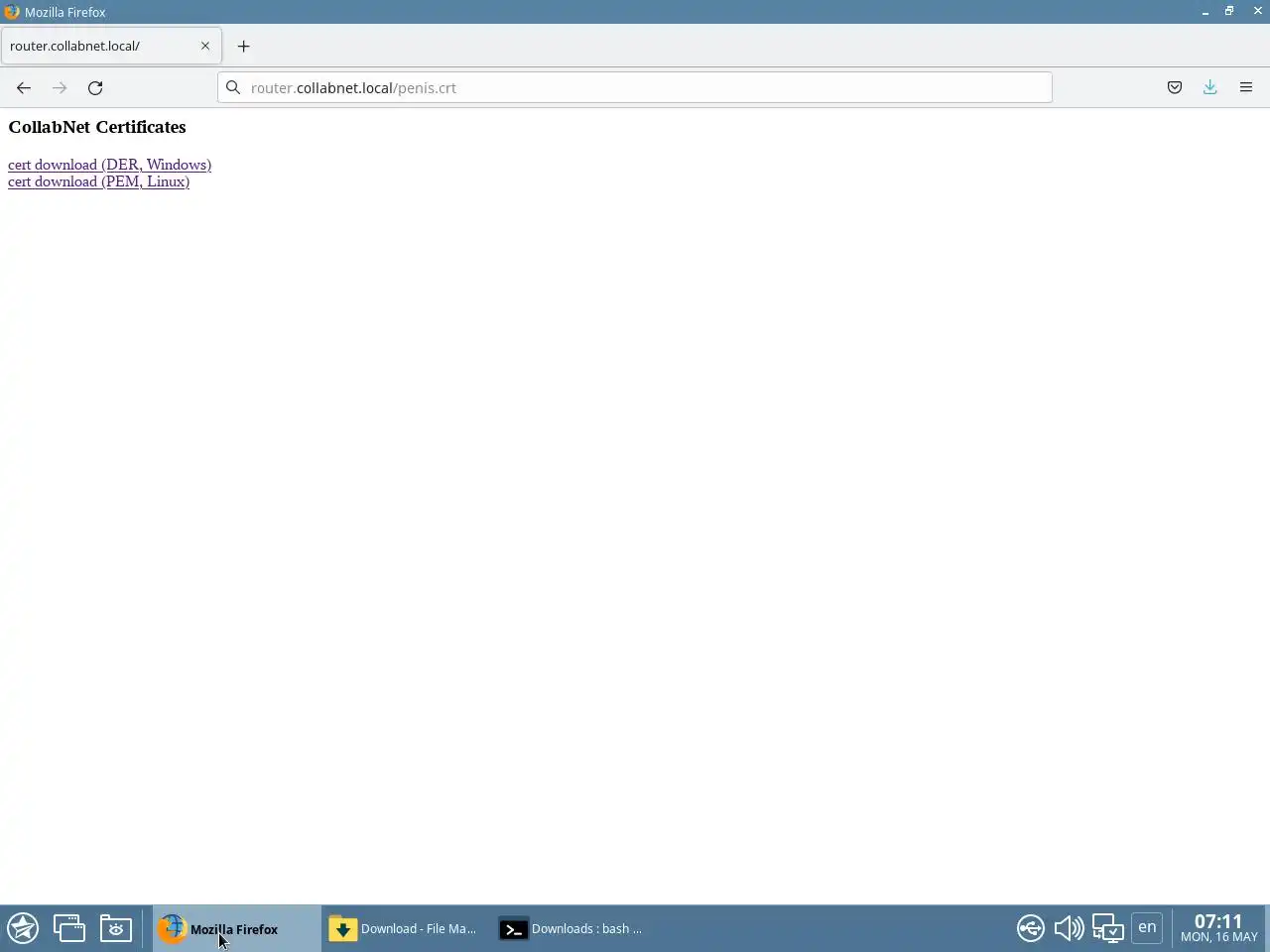
Task: Close the router.collabnet.local tab
Action: click(205, 46)
